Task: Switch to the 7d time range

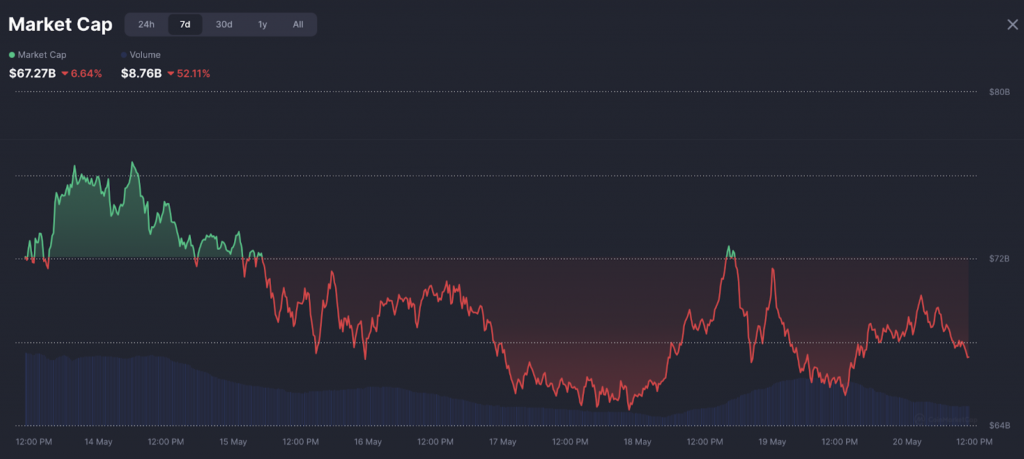Action: tap(185, 24)
